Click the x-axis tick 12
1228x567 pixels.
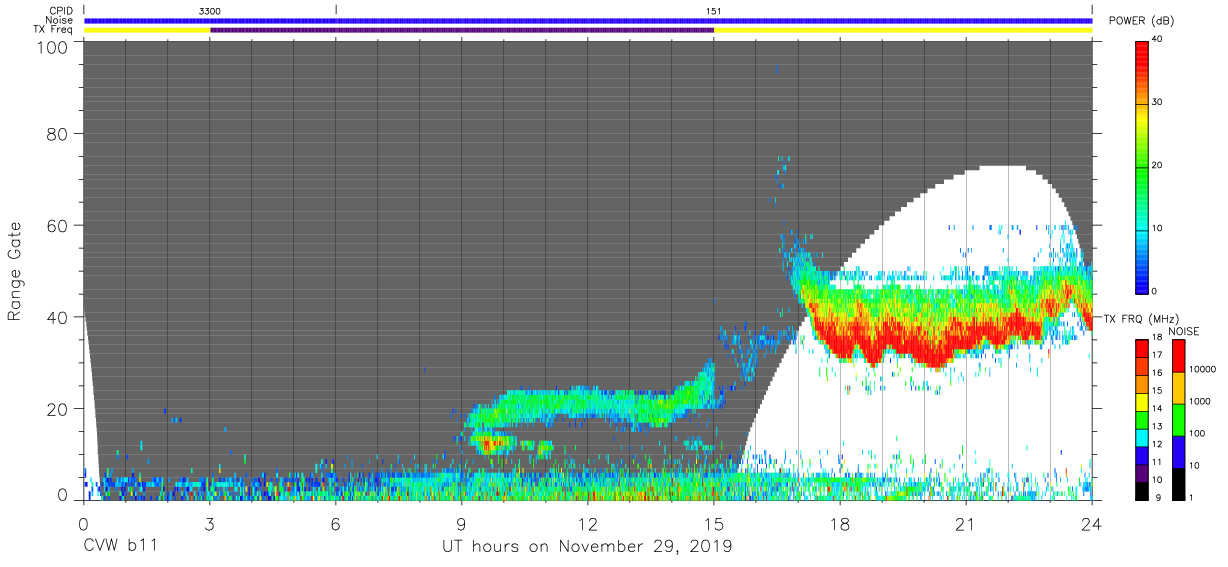[x=588, y=523]
